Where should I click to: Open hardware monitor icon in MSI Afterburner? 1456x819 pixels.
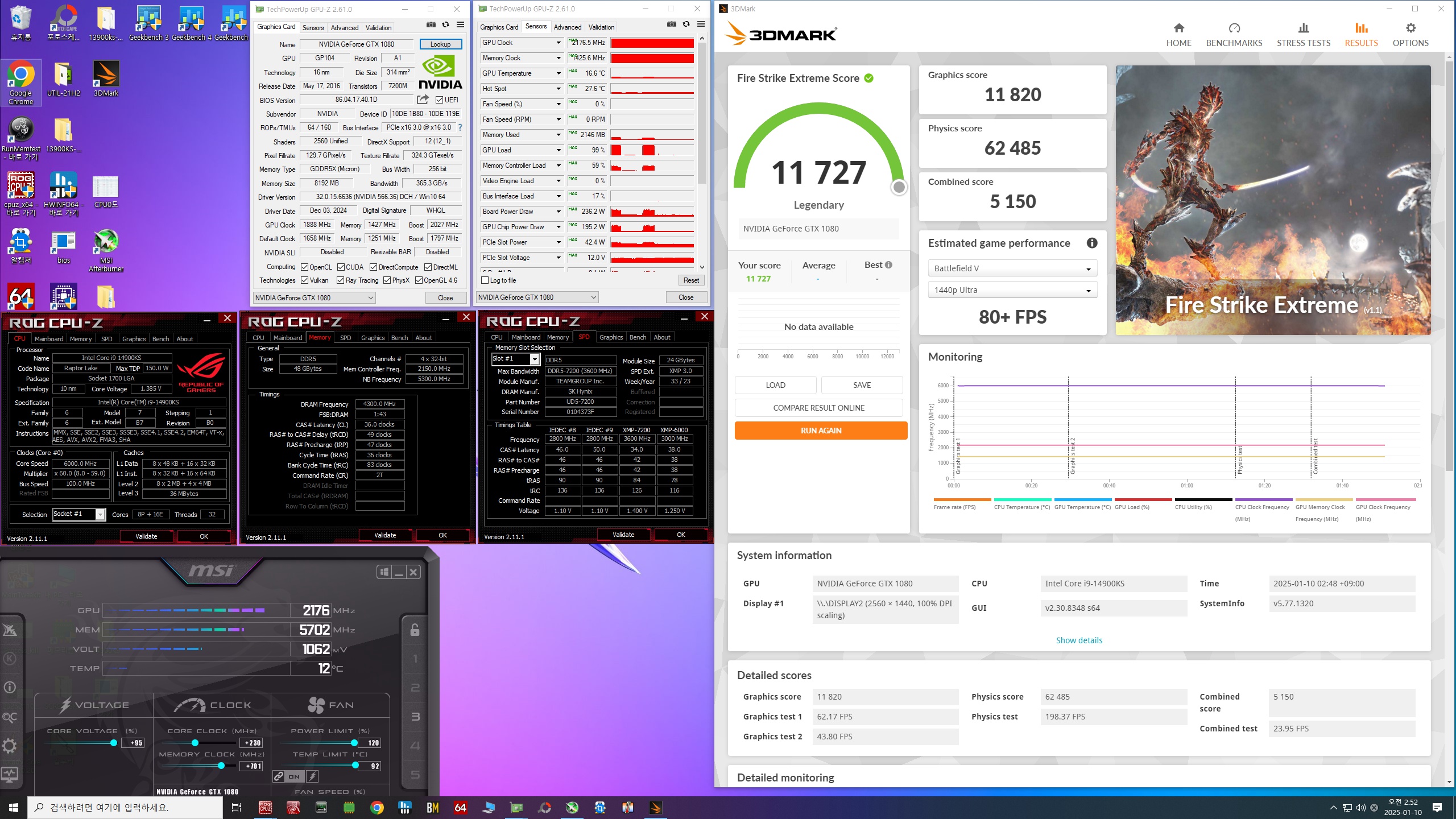click(x=10, y=774)
